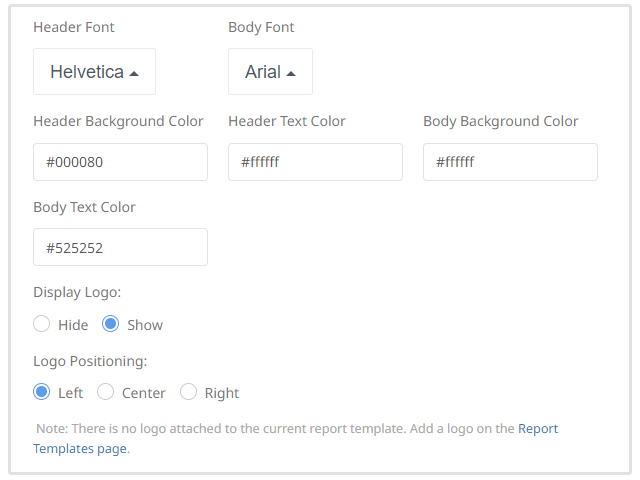Choose Center logo positioning radio button
Viewport: 640px width, 480px height.
tap(105, 392)
